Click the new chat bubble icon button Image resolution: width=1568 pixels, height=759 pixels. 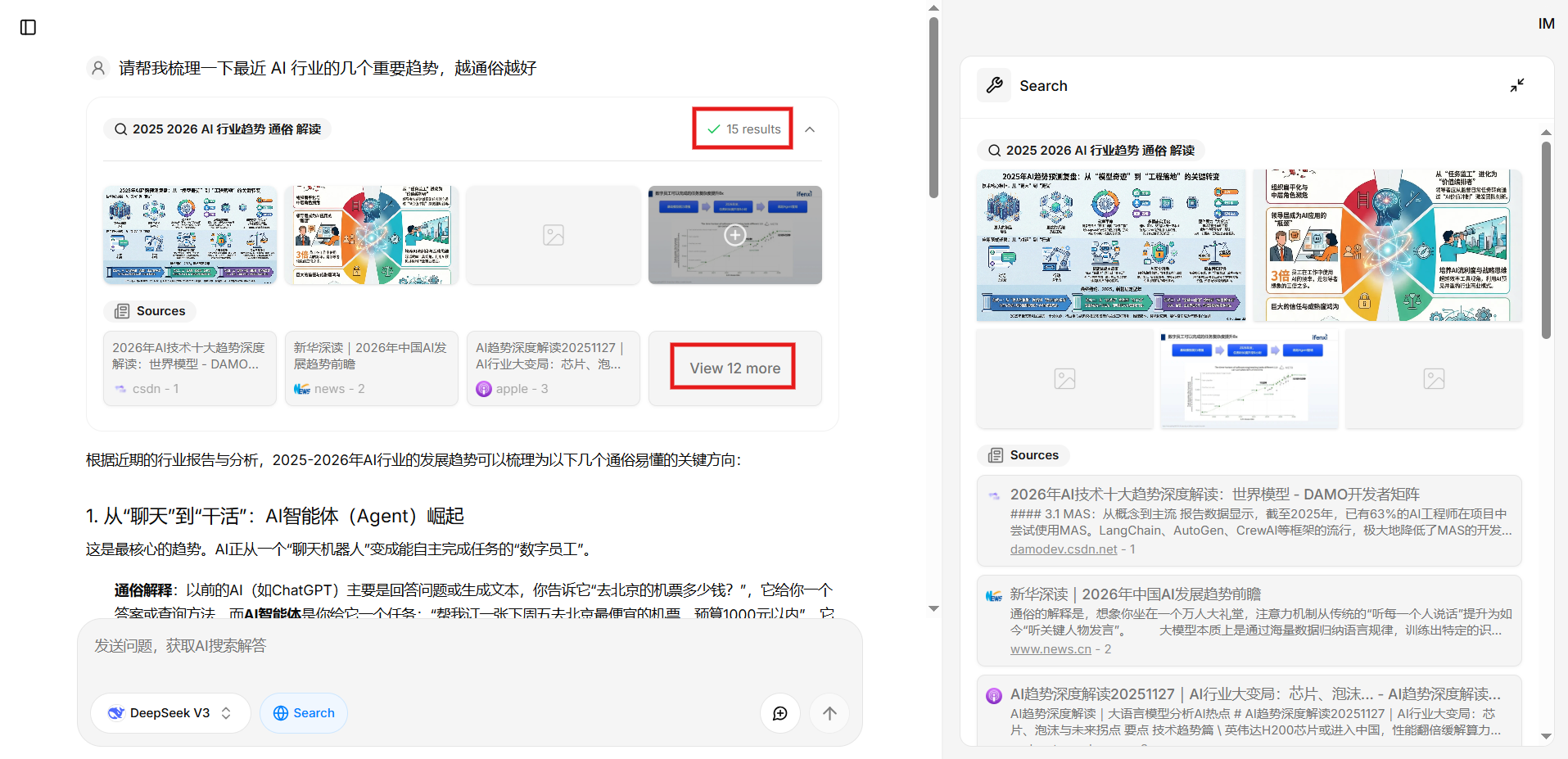point(780,713)
